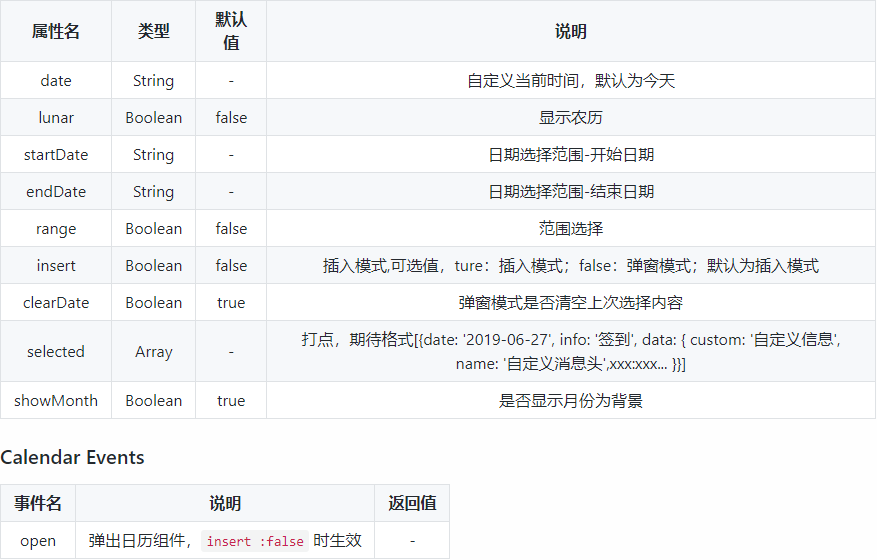Click 'true' default in showMonth row

[x=231, y=401]
